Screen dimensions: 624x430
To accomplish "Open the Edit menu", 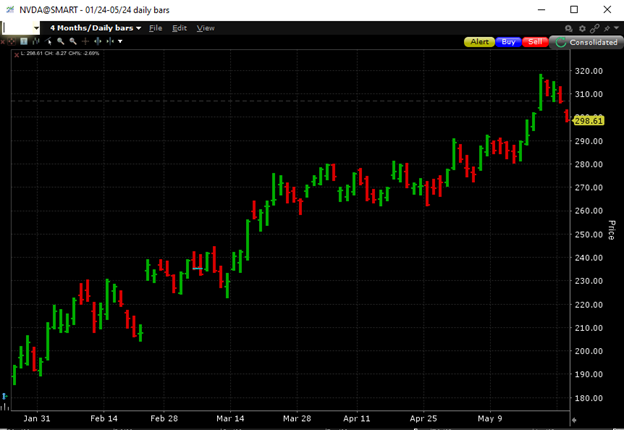I will [179, 28].
